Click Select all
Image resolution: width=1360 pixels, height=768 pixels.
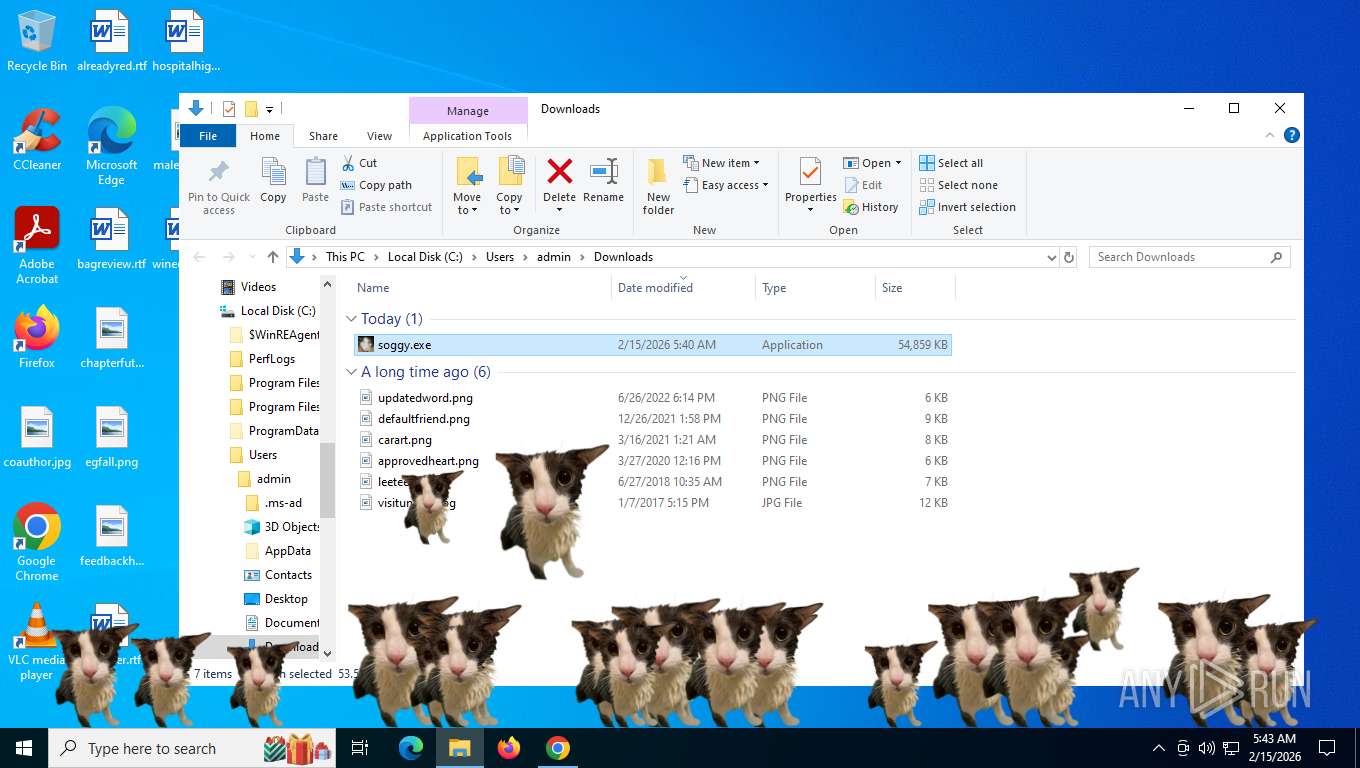click(x=951, y=163)
